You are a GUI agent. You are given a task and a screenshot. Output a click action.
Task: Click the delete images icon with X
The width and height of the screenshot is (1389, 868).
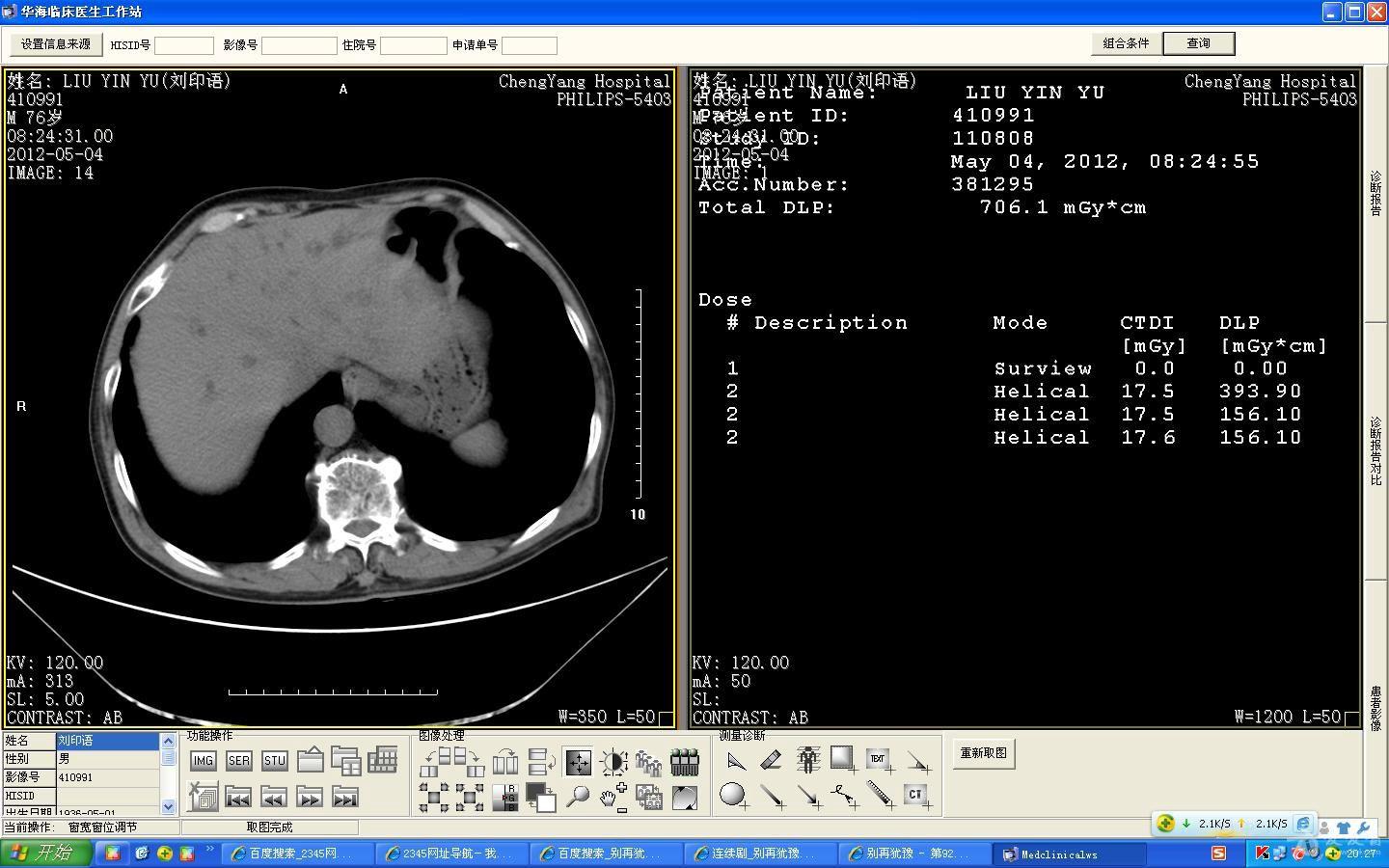(203, 797)
